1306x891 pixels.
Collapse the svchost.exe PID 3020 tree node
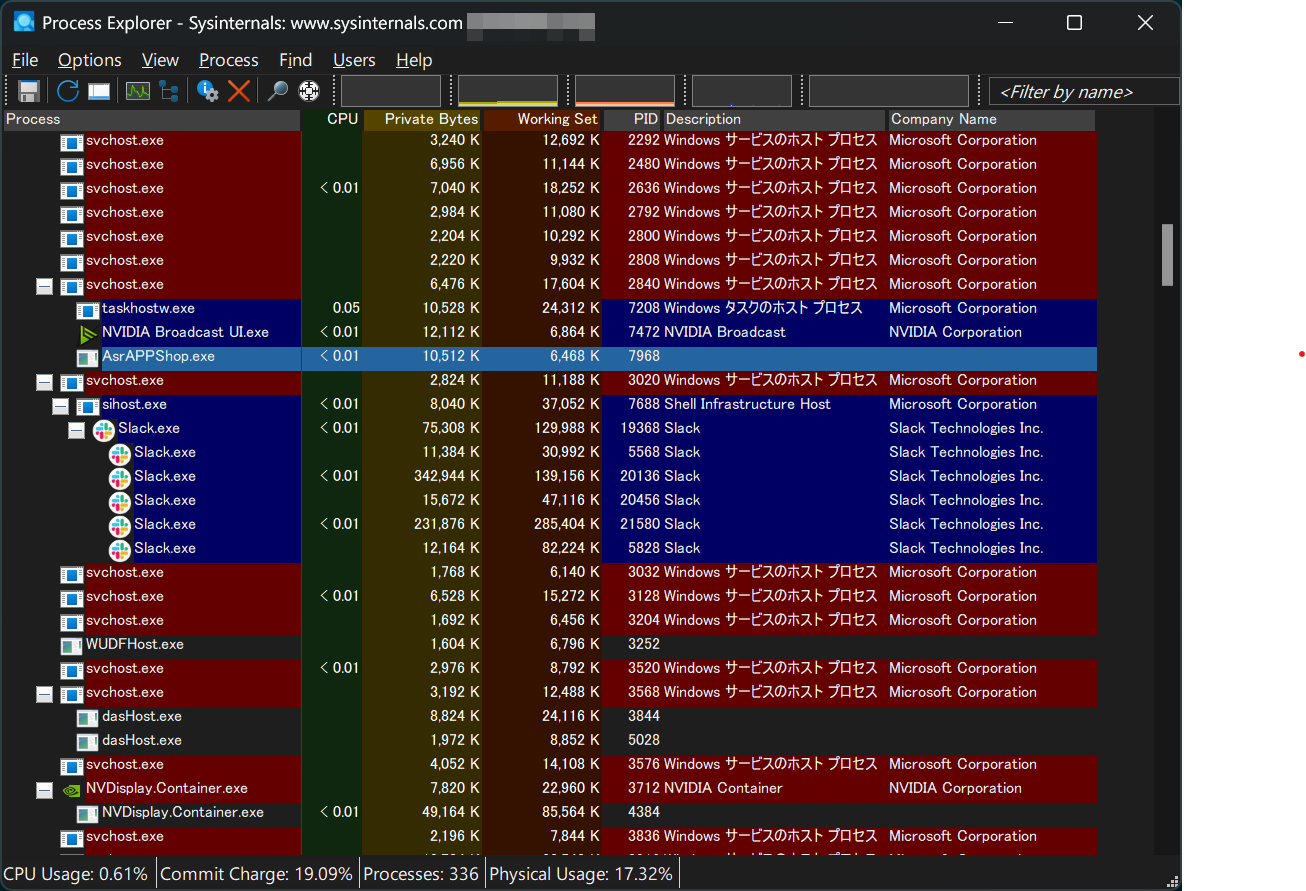point(44,382)
